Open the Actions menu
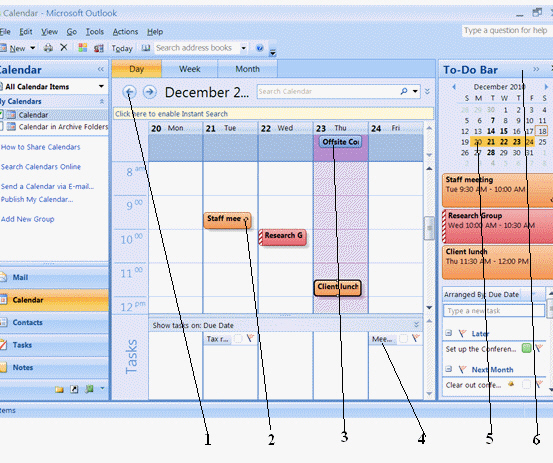553x463 pixels. pyautogui.click(x=125, y=32)
